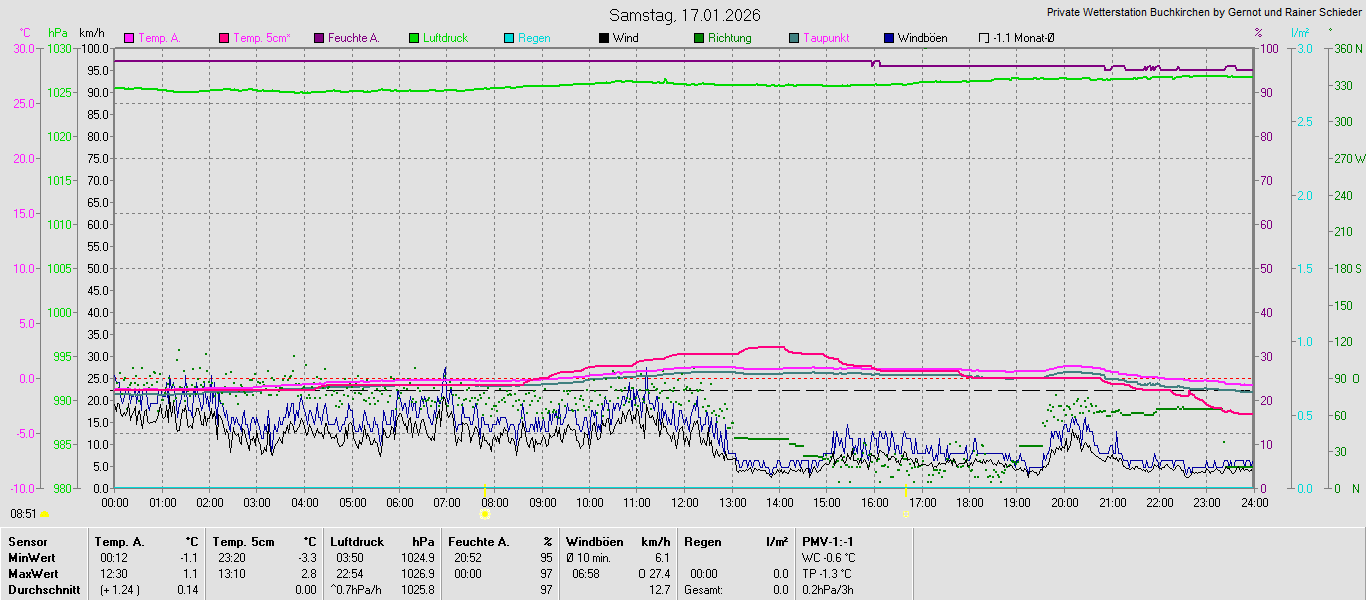Viewport: 1366px width, 600px height.
Task: Click the date title Samstag, 17.01.2026
Action: coord(684,15)
